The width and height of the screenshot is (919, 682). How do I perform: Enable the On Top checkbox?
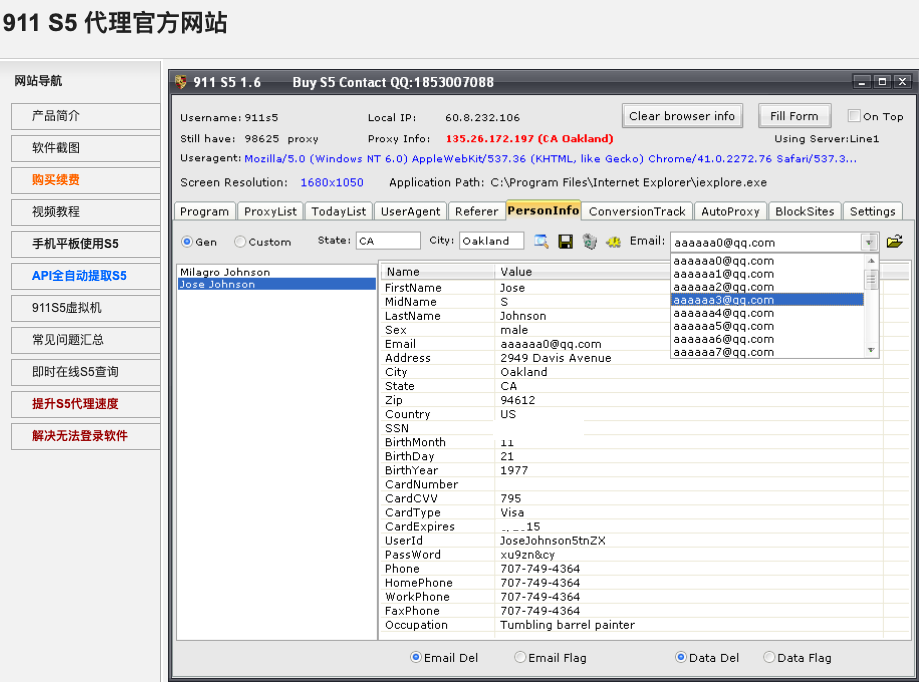(x=854, y=116)
